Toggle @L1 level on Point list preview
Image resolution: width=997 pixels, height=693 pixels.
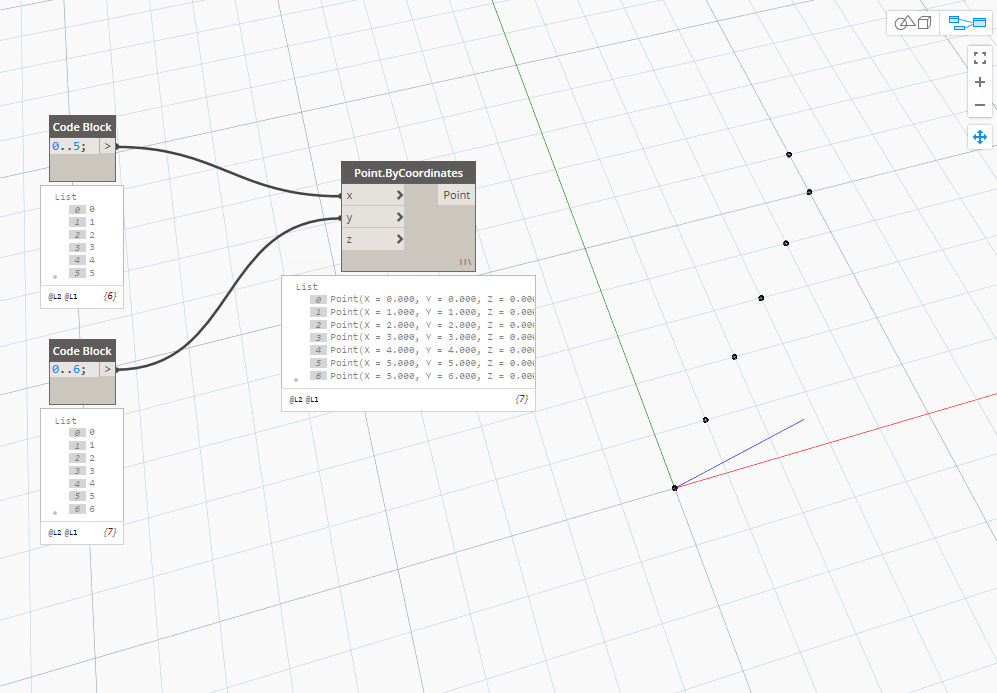[310, 399]
